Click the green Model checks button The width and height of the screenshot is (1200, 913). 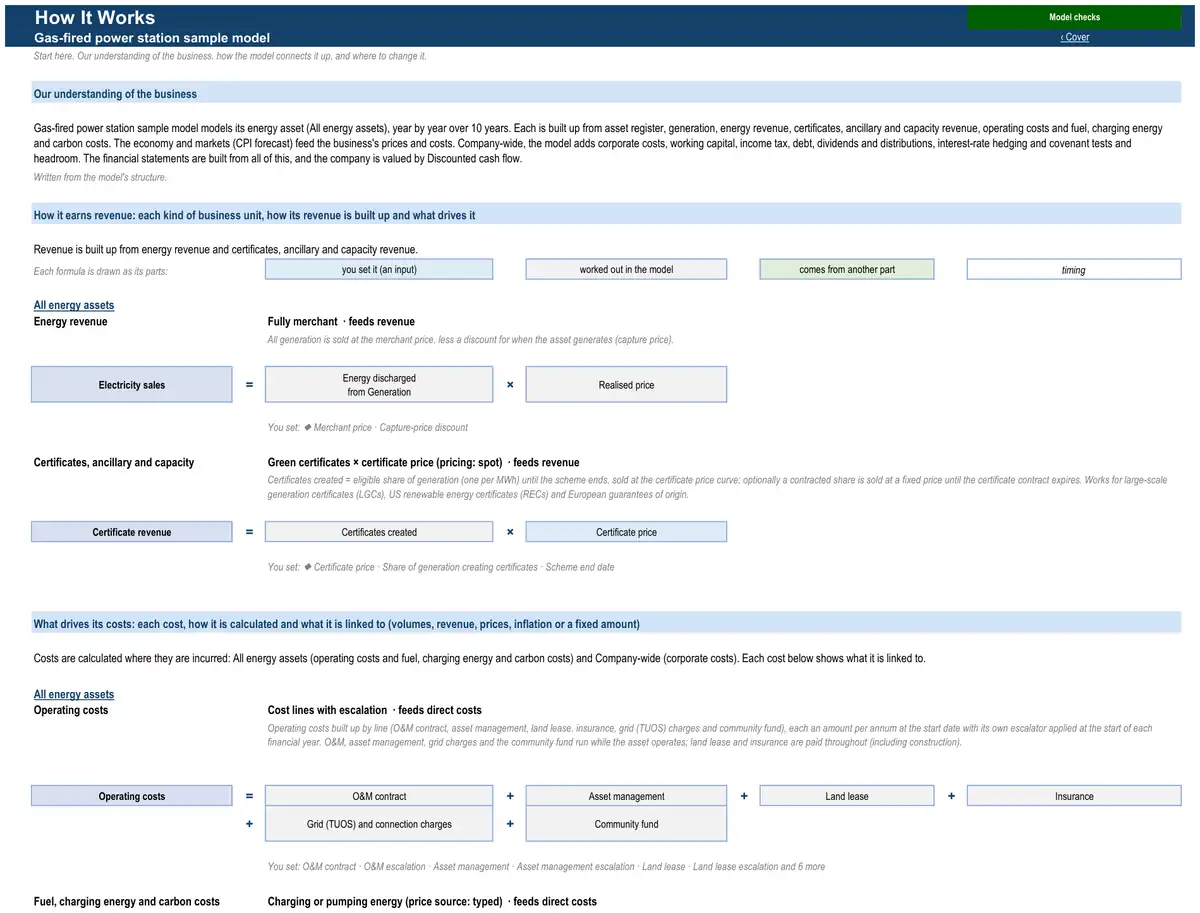click(1074, 17)
